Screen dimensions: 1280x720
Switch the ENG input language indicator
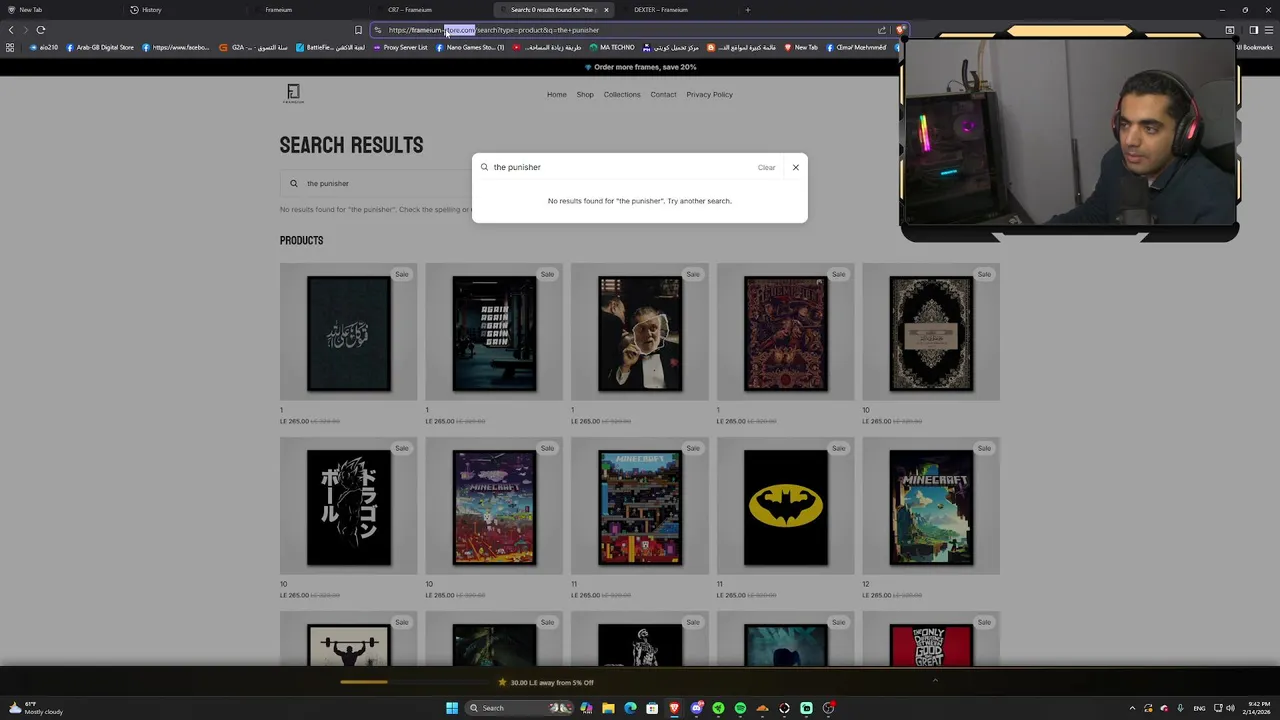coord(1199,708)
